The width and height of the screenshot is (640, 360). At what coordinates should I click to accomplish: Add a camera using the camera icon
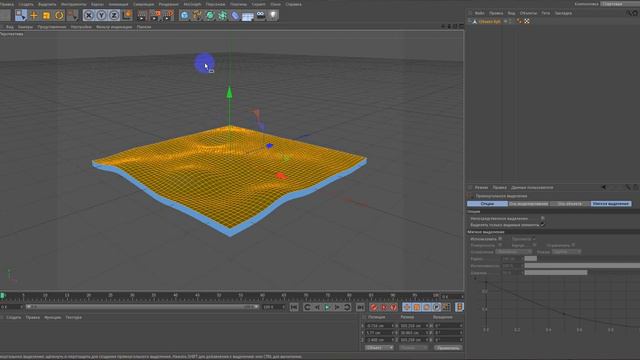[x=260, y=16]
